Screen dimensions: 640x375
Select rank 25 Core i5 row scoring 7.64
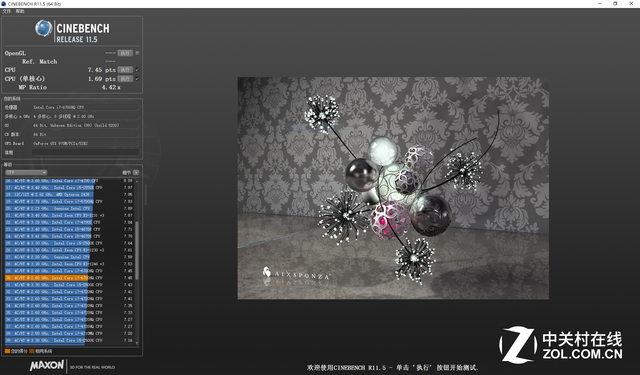[x=69, y=243]
